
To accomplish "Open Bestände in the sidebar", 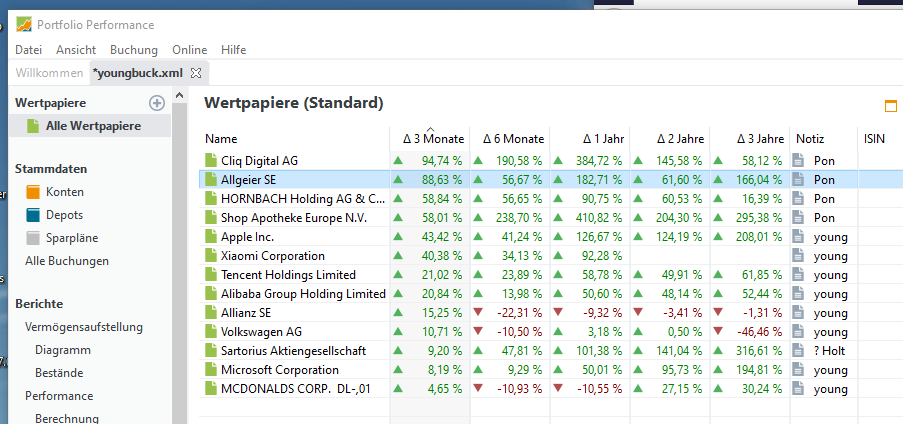I will (x=59, y=373).
